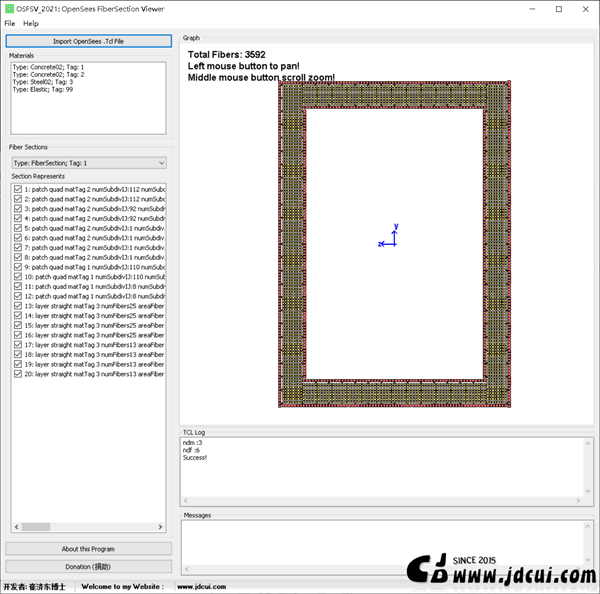This screenshot has height=594, width=600.
Task: Hide layer straight item 15 via checkbox
Action: (x=18, y=325)
